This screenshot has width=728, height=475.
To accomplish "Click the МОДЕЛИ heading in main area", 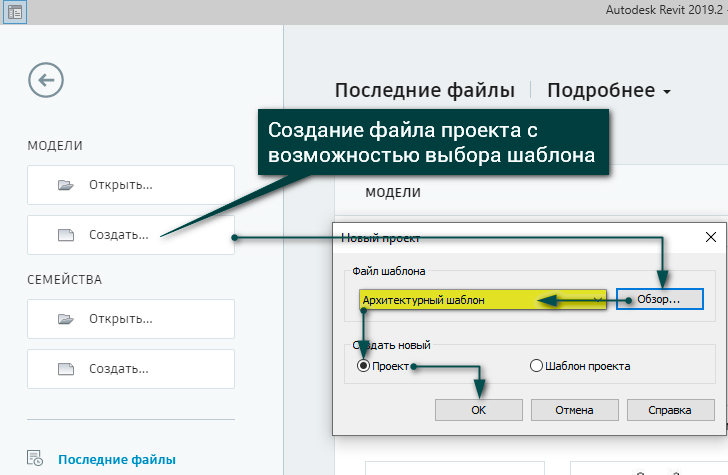I will point(393,193).
